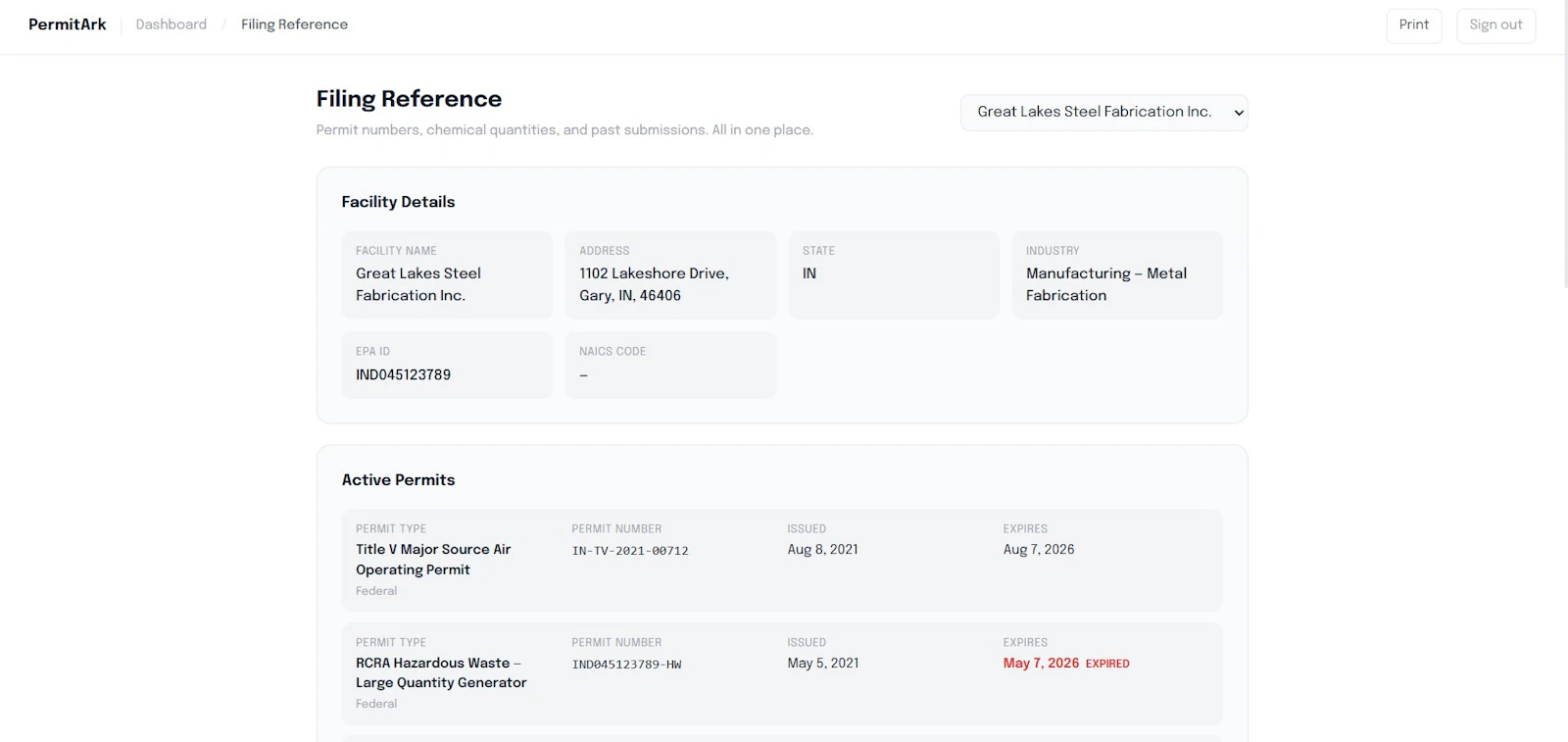Viewport: 1568px width, 742px height.
Task: Select the EPA ID IND045123789
Action: point(403,374)
